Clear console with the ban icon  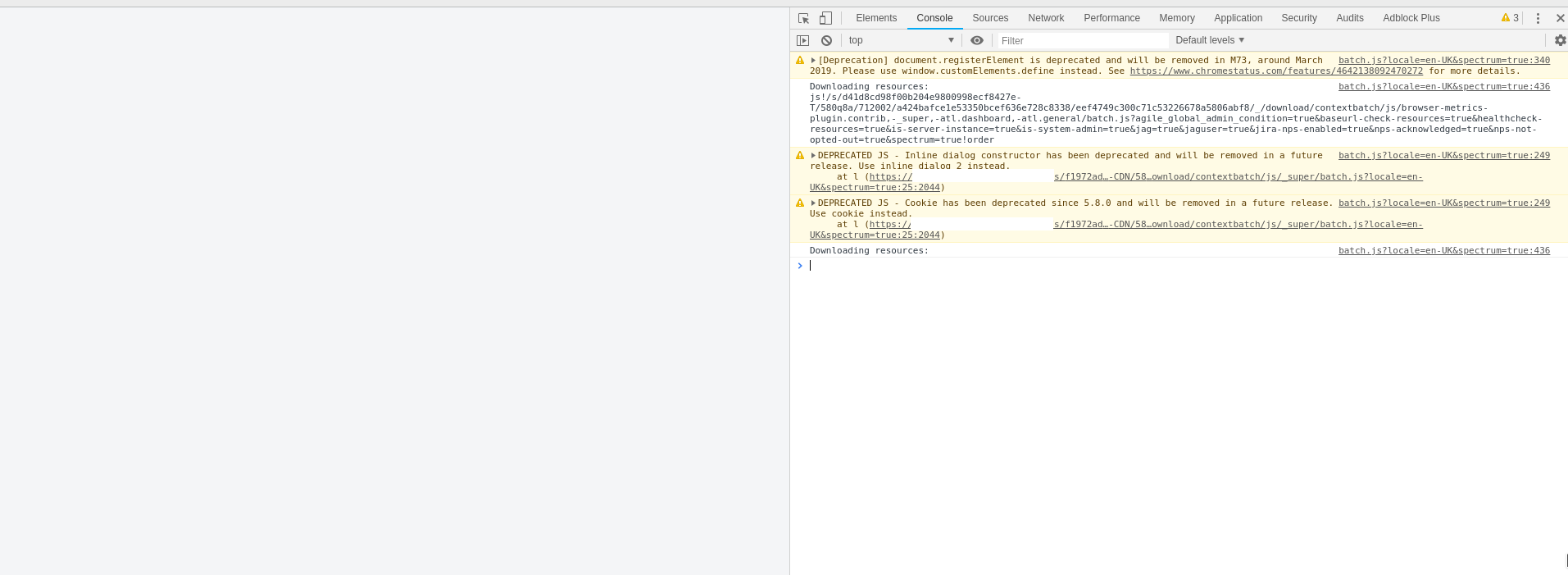(x=826, y=40)
